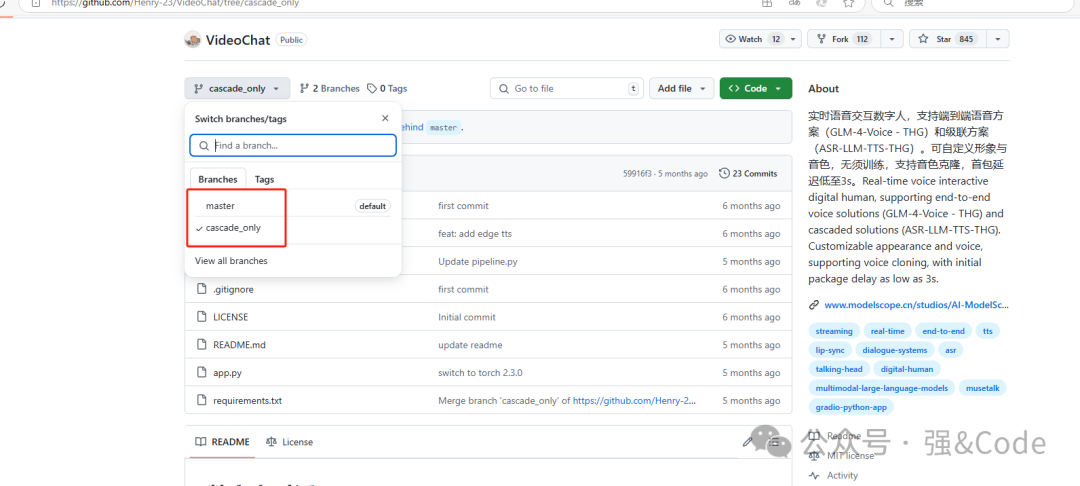
Task: Click the lip-sync topic tag
Action: click(830, 350)
